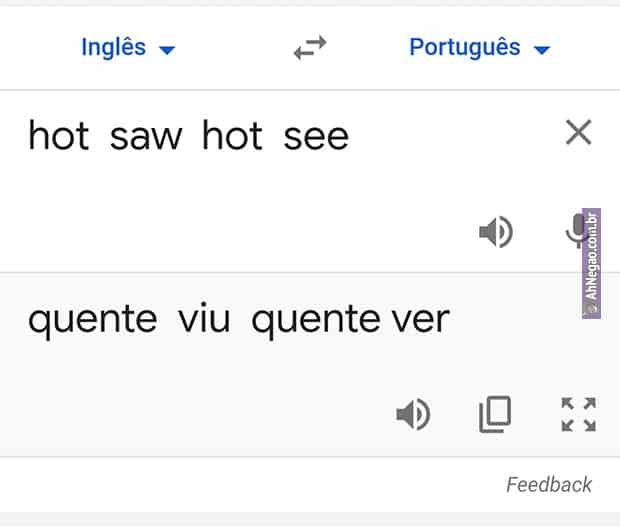Image resolution: width=620 pixels, height=526 pixels.
Task: Play audio of the Portuguese translation
Action: click(x=413, y=413)
